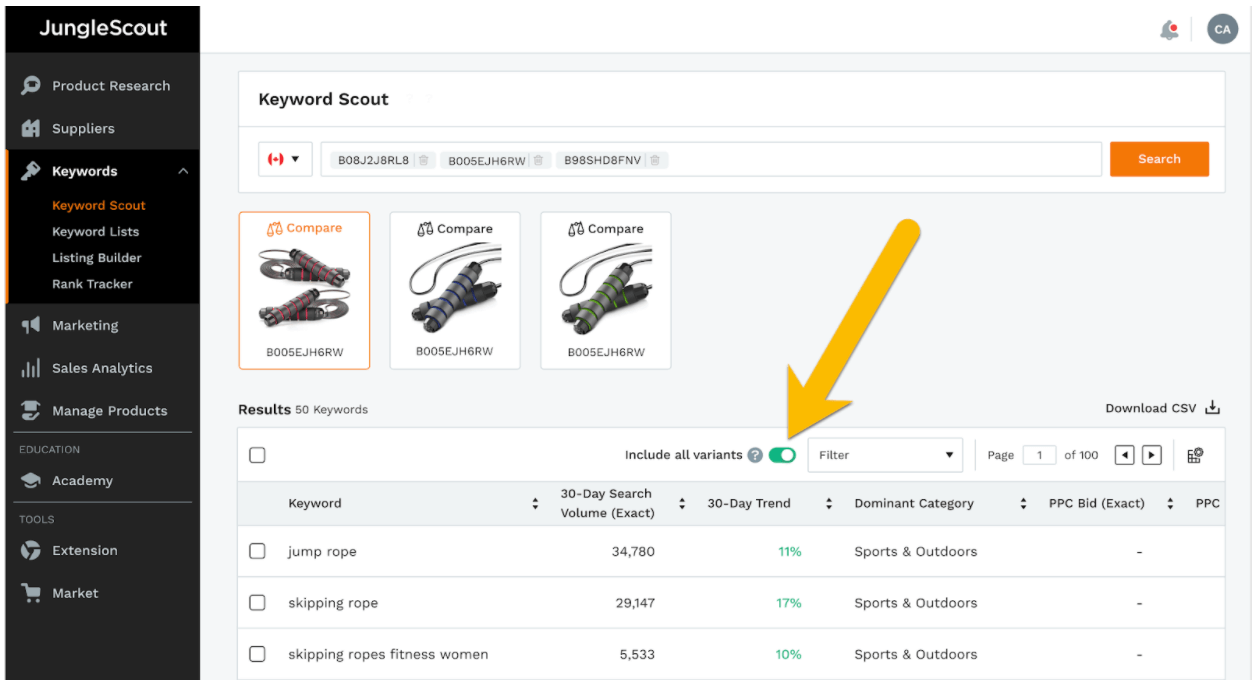The height and width of the screenshot is (684, 1260).
Task: Open Rank Tracker submenu item
Action: (92, 283)
